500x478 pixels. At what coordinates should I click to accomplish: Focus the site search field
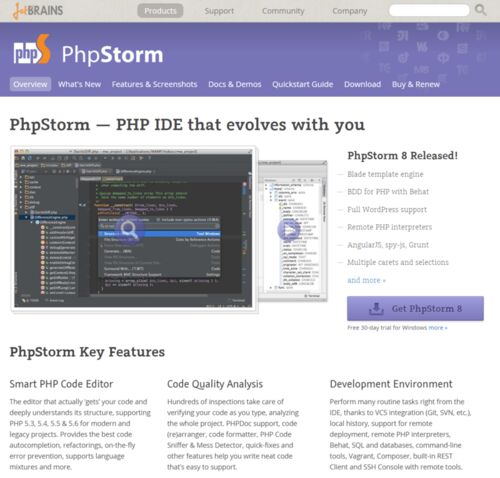[x=429, y=10]
